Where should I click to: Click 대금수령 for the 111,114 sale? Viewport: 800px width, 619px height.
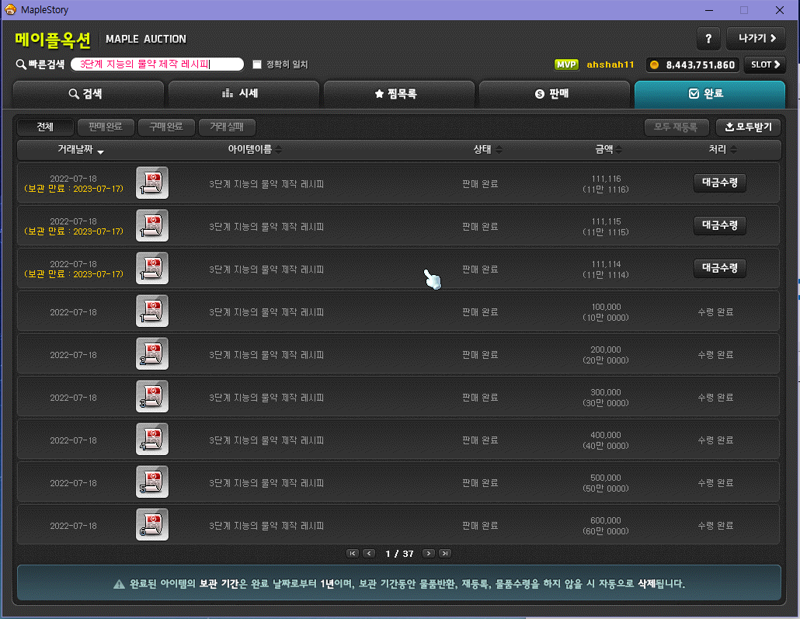click(720, 268)
